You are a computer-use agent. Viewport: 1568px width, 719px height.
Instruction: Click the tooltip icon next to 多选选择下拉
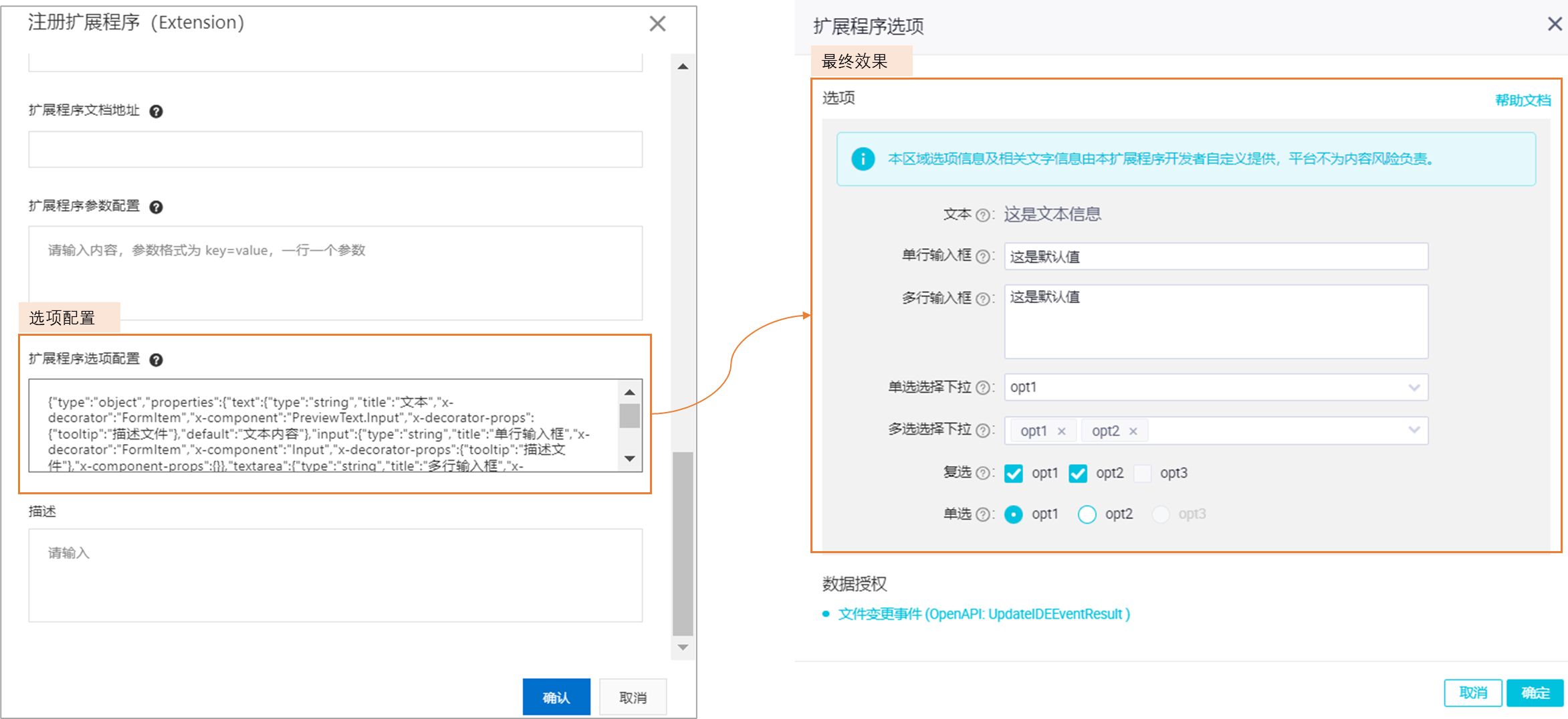coord(983,431)
